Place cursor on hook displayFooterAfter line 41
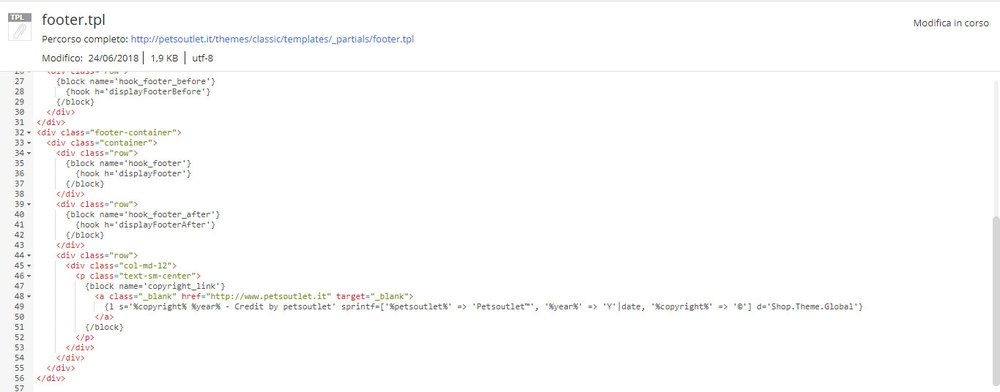Screen dimensions: 1000x392 145,224
